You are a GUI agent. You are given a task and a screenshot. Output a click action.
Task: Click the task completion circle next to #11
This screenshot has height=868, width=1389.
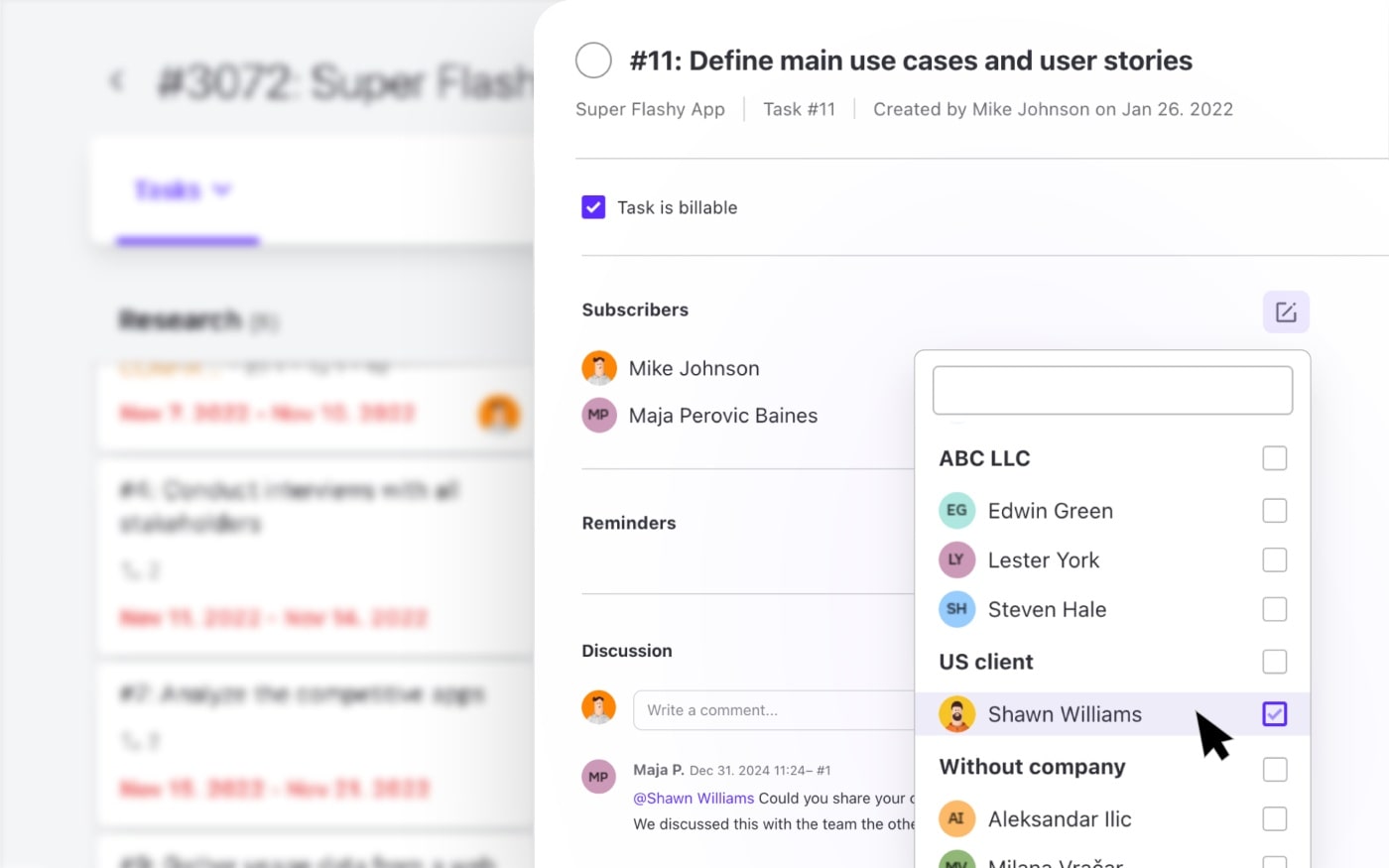pyautogui.click(x=593, y=60)
